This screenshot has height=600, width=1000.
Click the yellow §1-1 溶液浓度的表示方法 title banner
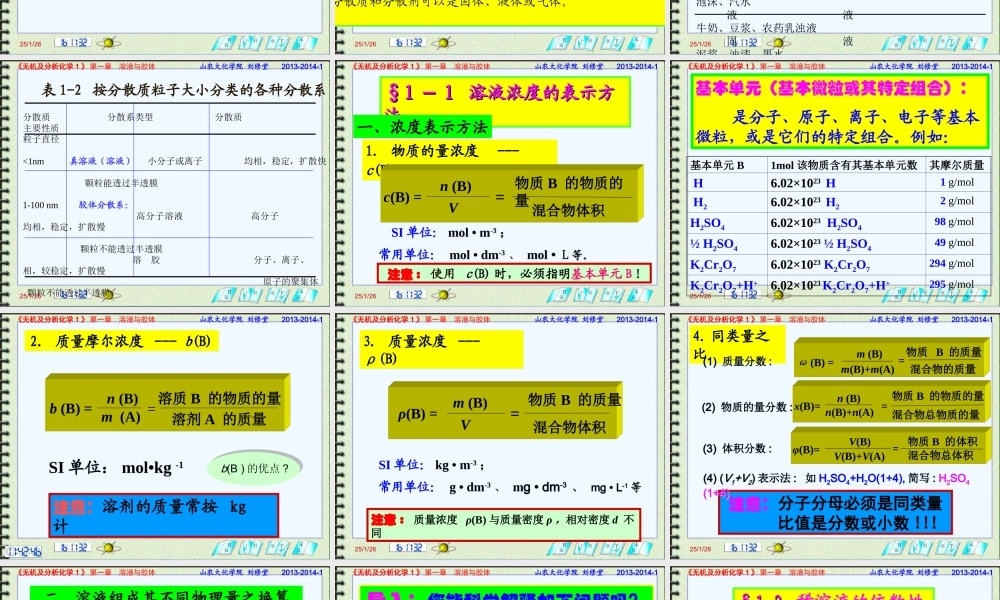[x=505, y=100]
